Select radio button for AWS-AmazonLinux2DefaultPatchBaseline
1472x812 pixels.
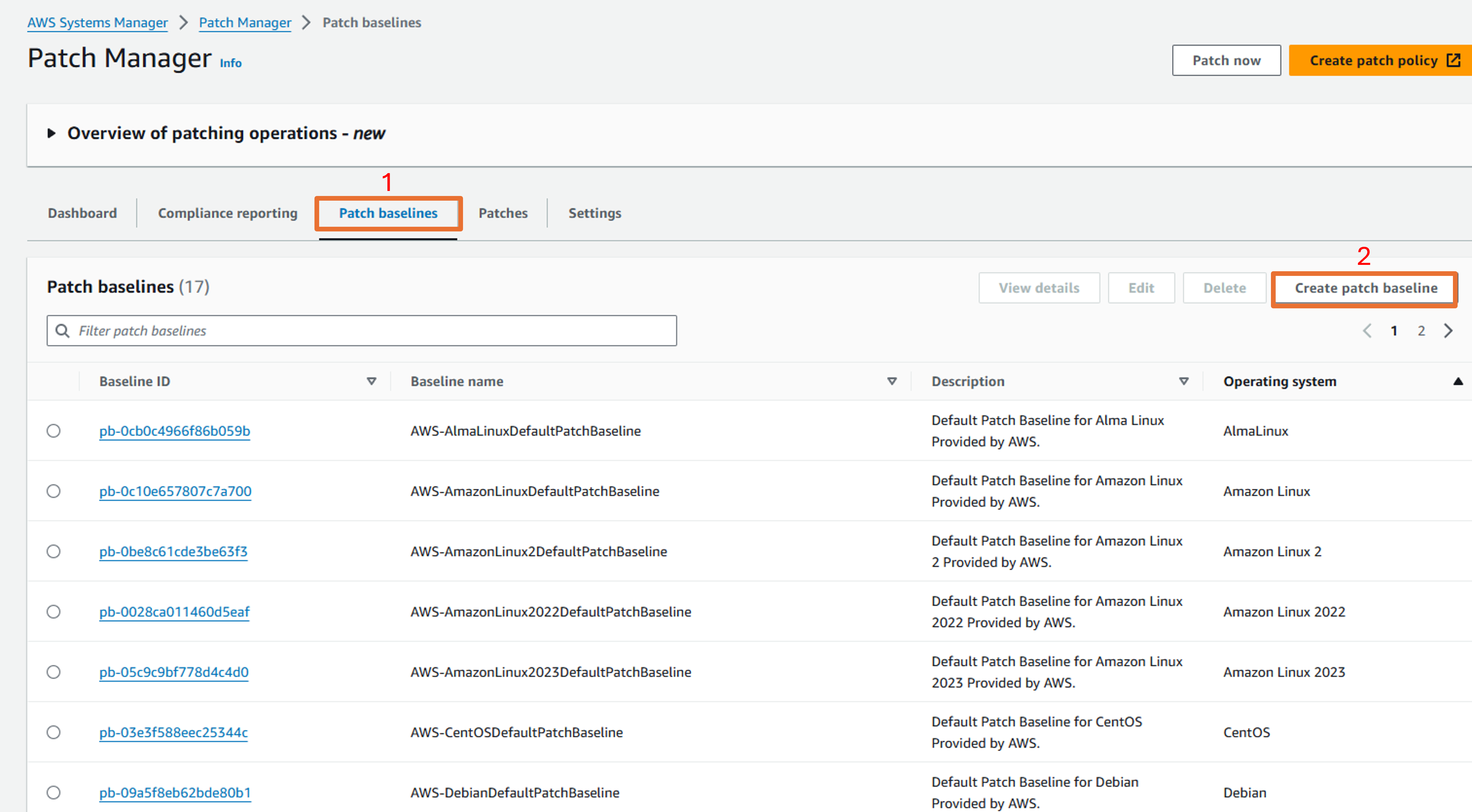[54, 551]
